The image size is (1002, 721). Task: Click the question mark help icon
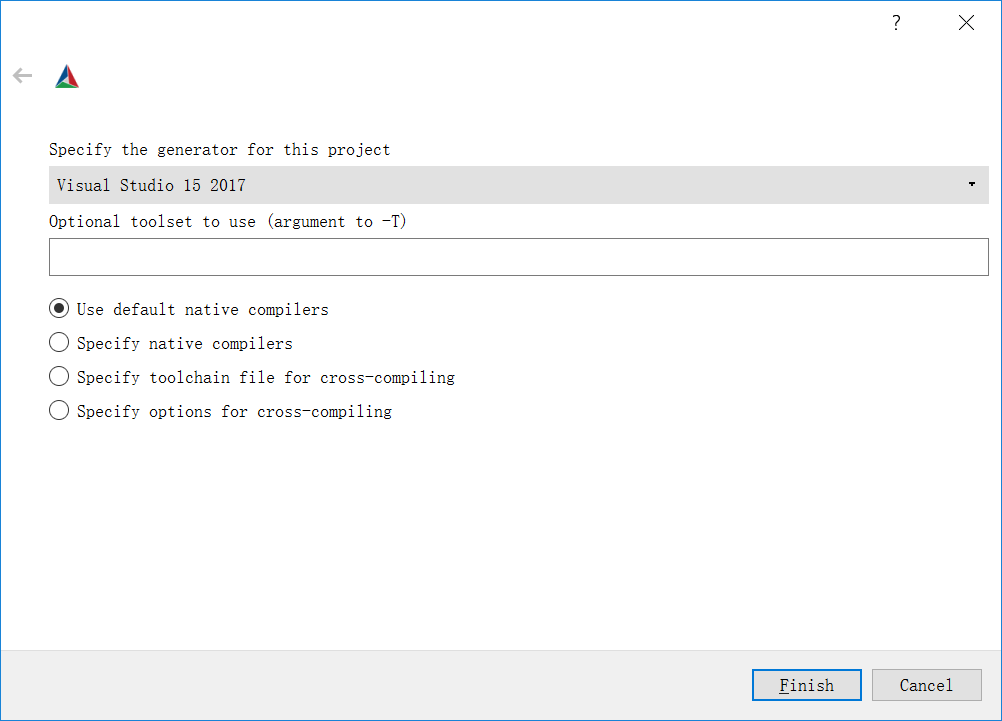point(896,23)
